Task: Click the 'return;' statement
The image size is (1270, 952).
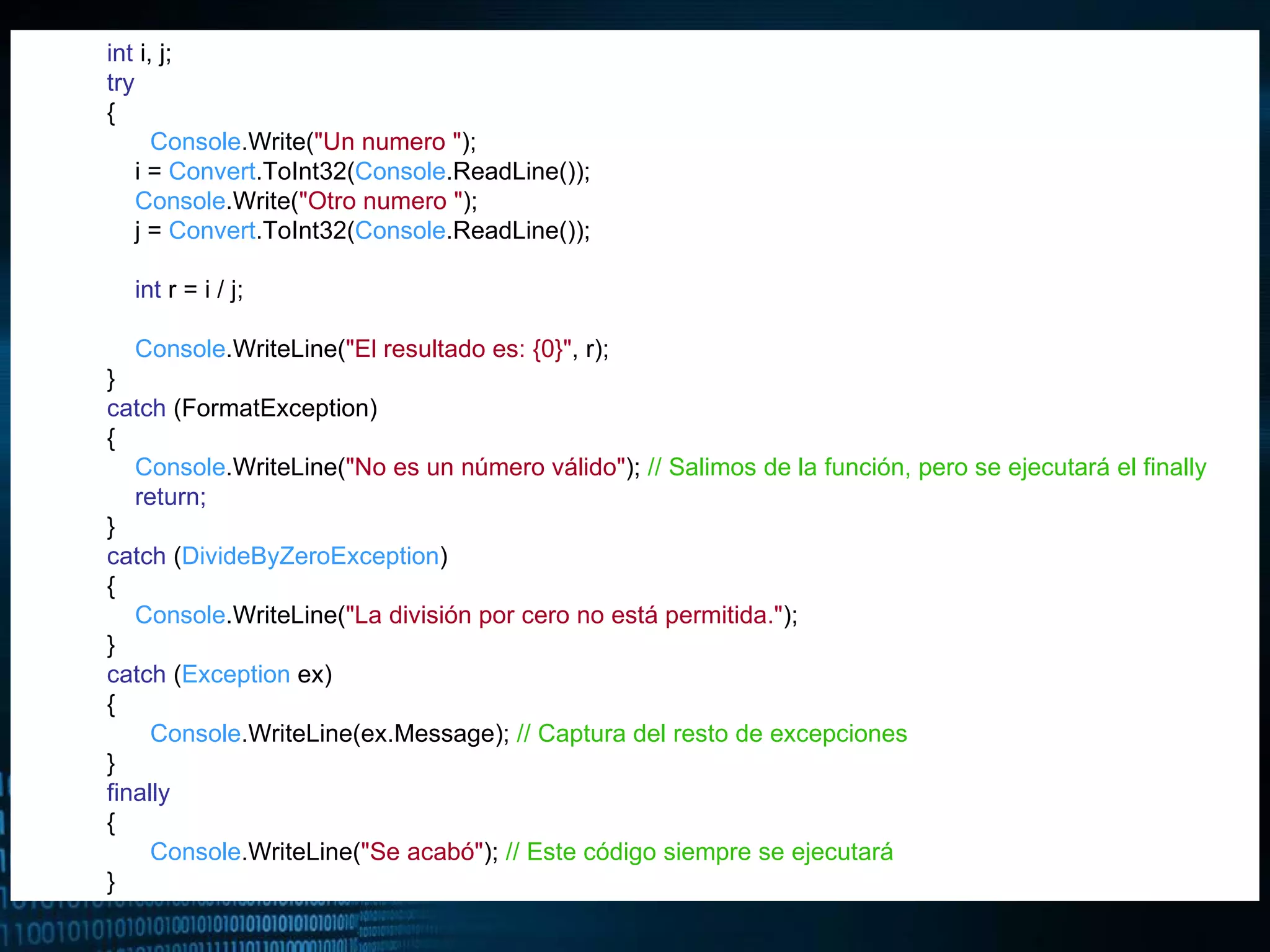Action: tap(171, 497)
